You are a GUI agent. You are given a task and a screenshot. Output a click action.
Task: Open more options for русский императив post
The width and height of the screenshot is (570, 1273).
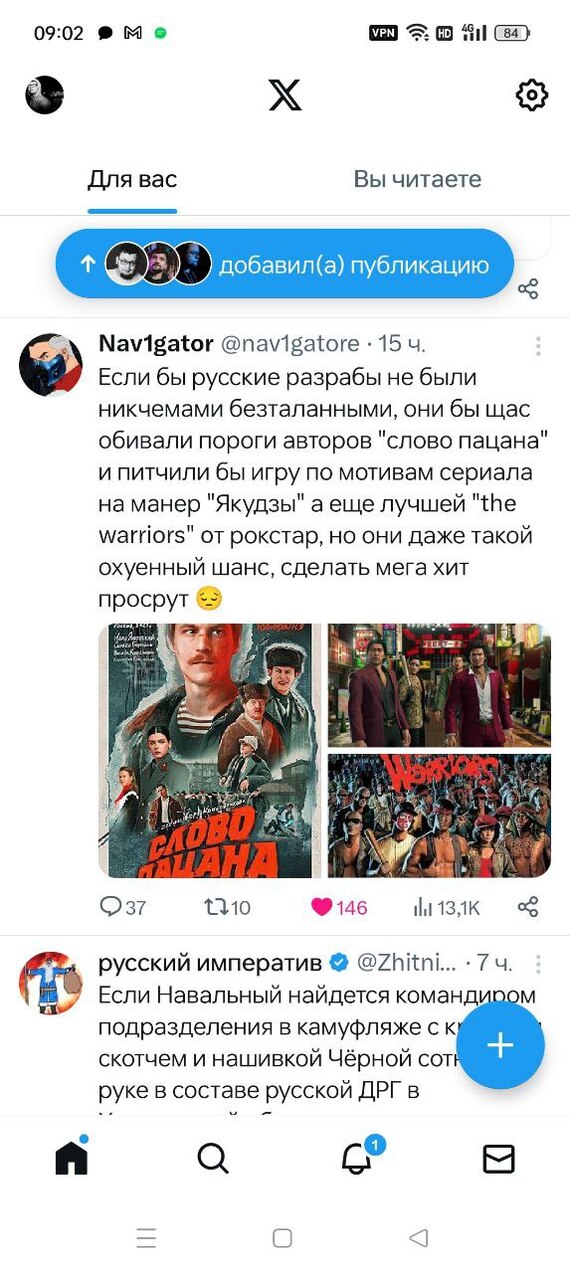coord(538,964)
